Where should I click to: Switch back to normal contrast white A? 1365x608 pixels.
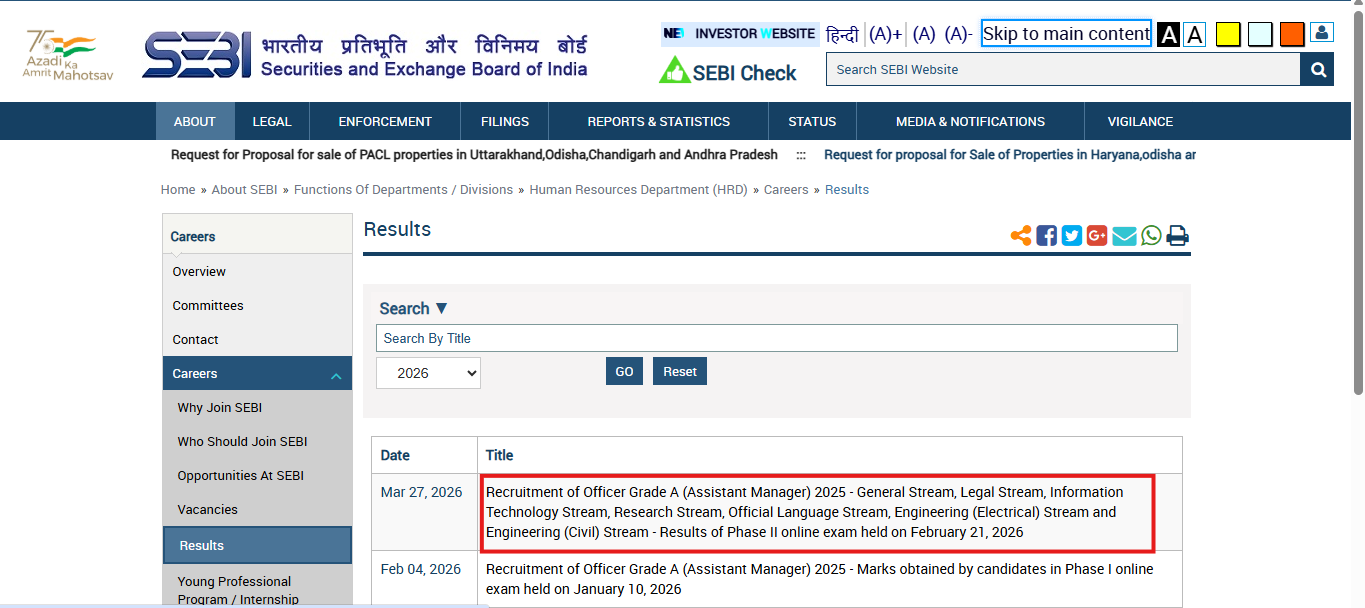coord(1194,33)
